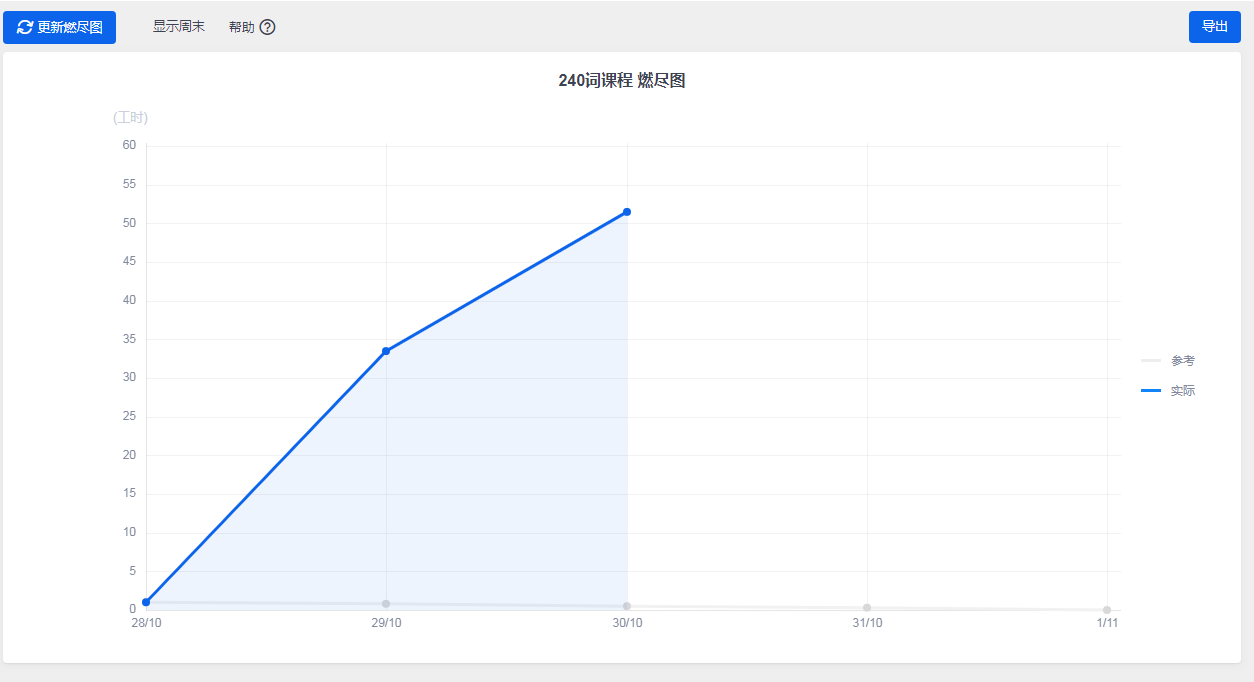Click the gray line swatch beside 参考
This screenshot has width=1254, height=682.
[1151, 361]
